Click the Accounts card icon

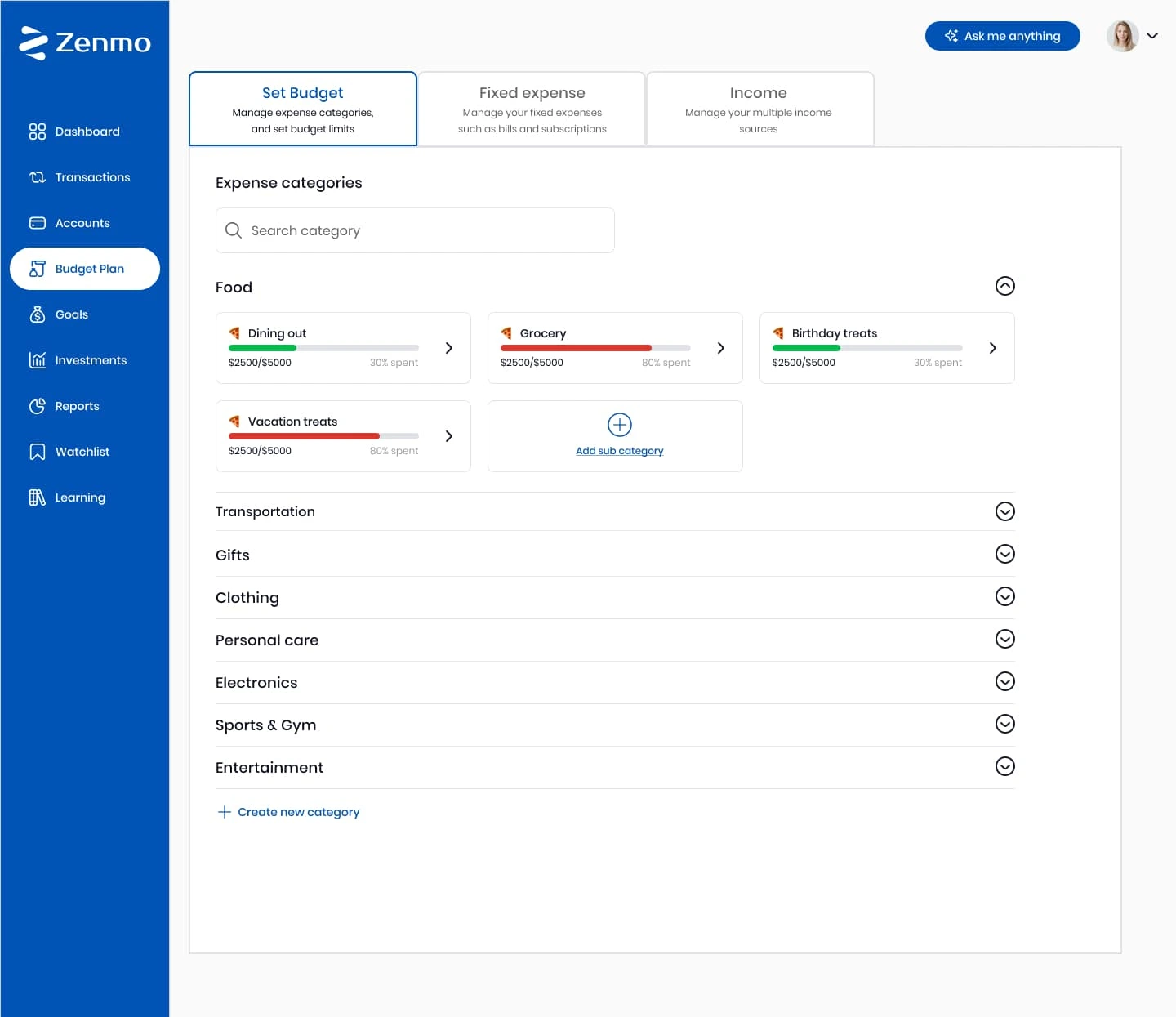tap(38, 223)
